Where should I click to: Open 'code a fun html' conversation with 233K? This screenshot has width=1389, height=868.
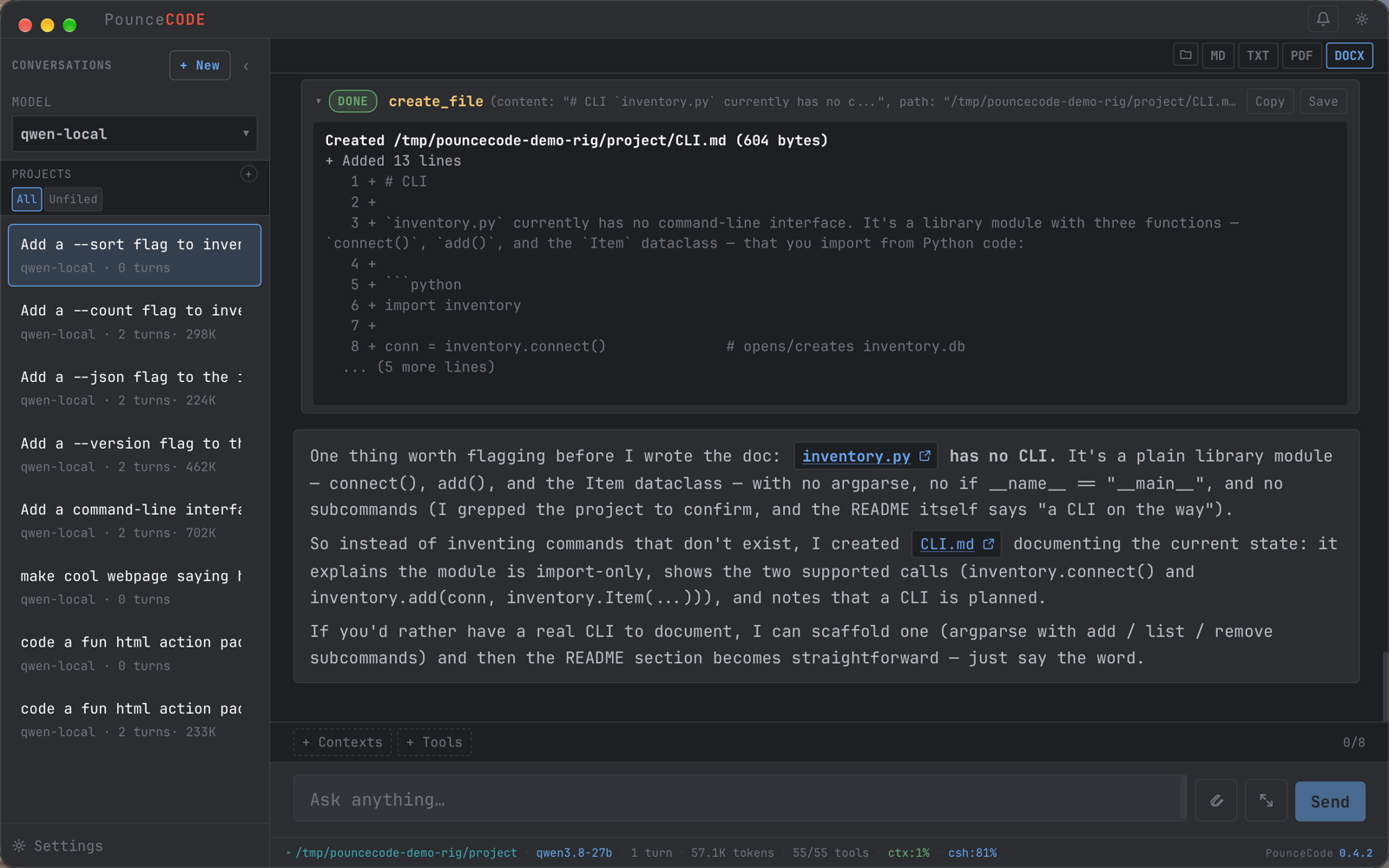click(x=135, y=720)
